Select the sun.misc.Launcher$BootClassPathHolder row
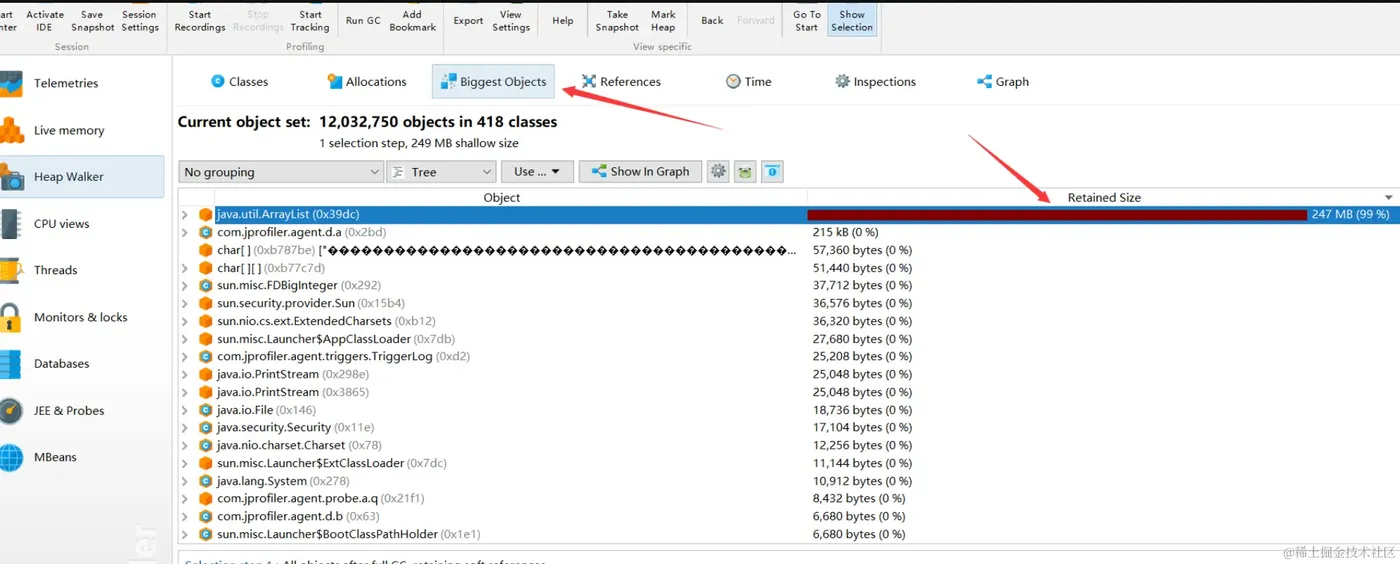 788,534
